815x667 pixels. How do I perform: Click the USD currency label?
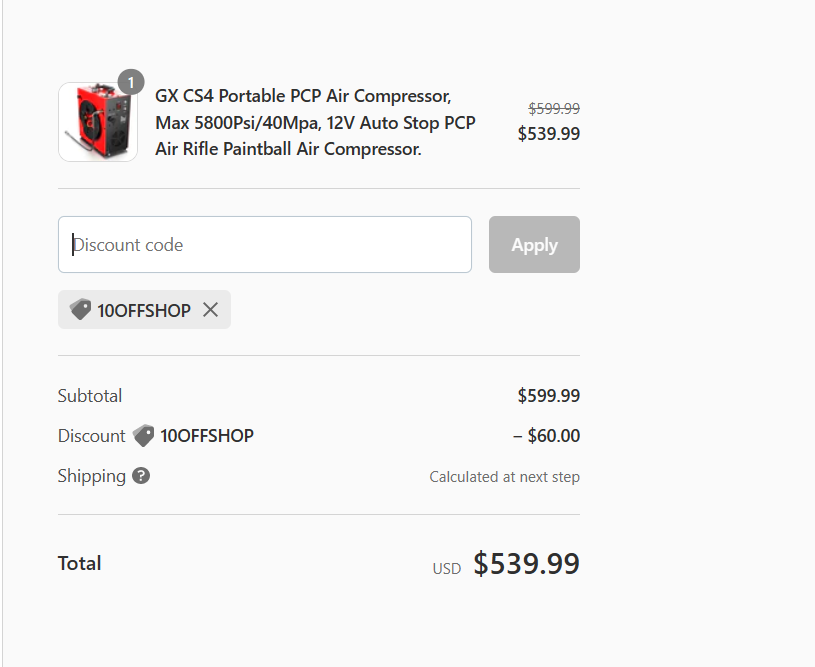click(x=447, y=569)
